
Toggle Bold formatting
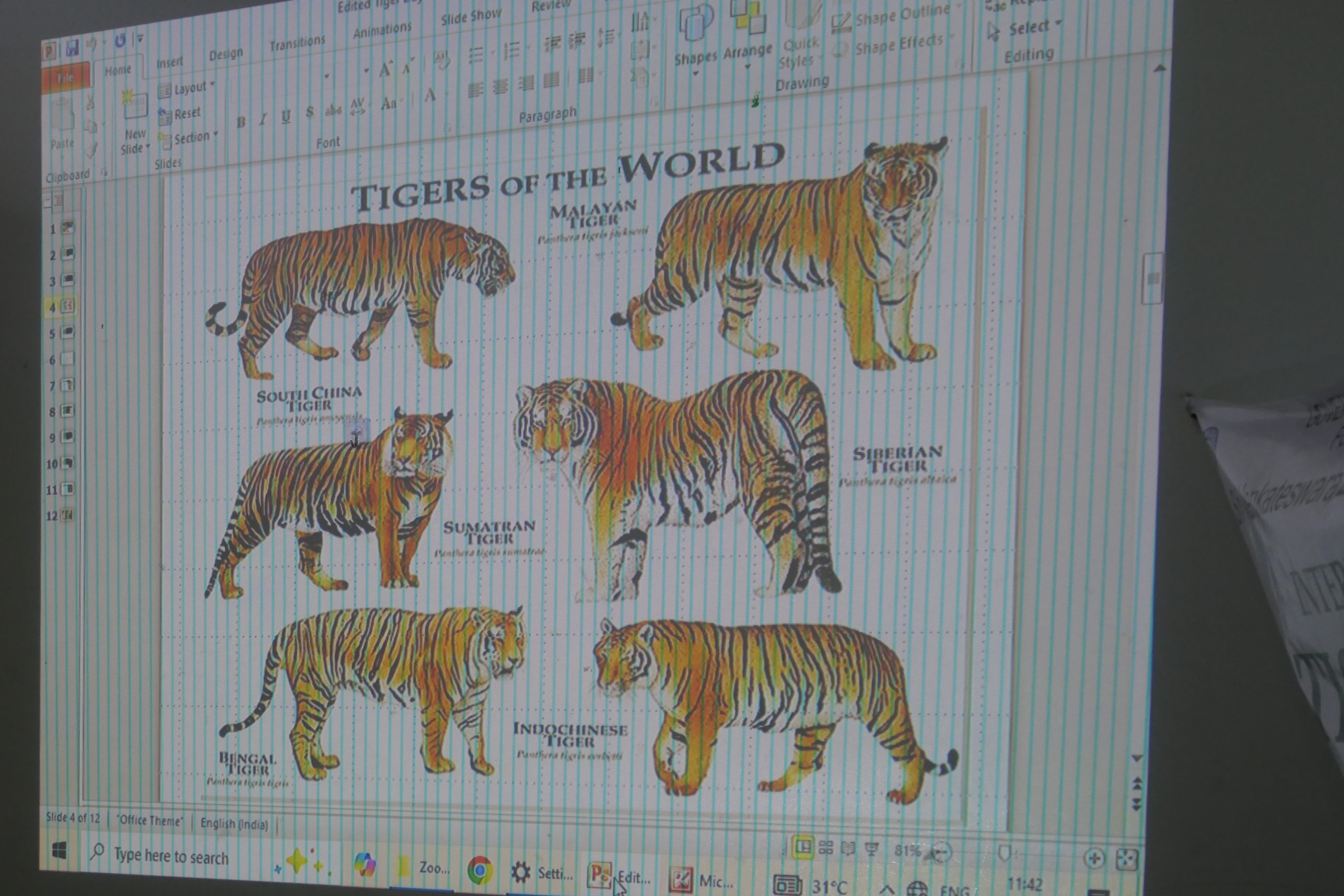click(x=241, y=122)
